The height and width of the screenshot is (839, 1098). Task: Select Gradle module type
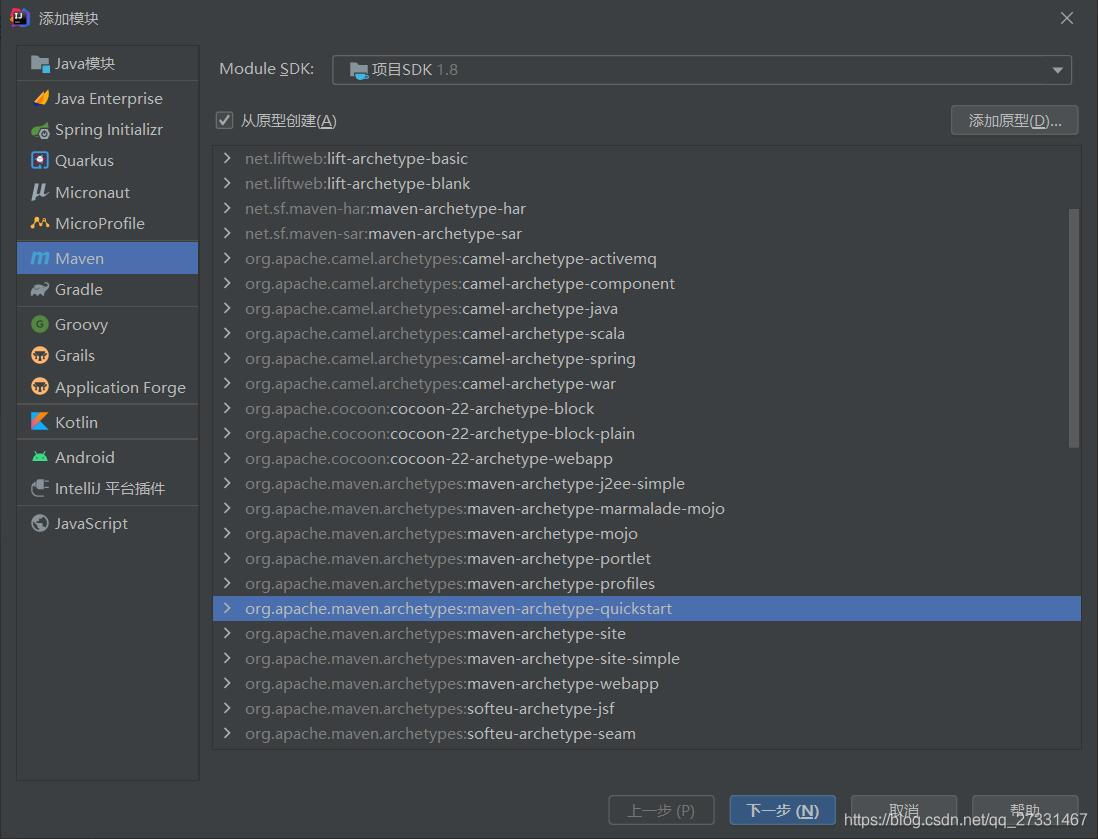(x=108, y=289)
